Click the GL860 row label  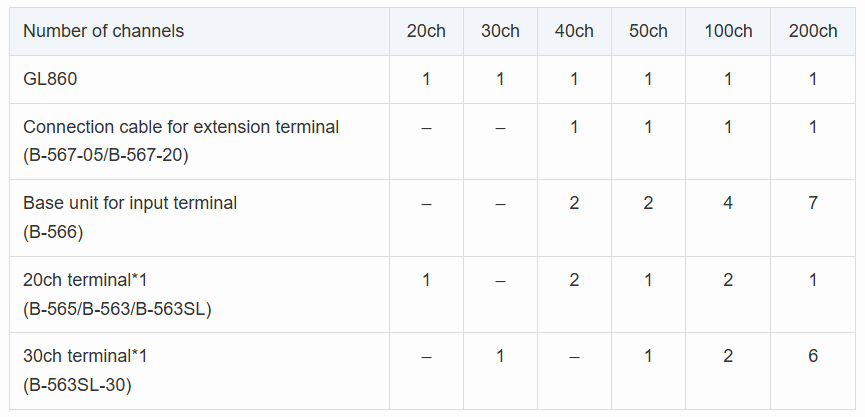50,79
